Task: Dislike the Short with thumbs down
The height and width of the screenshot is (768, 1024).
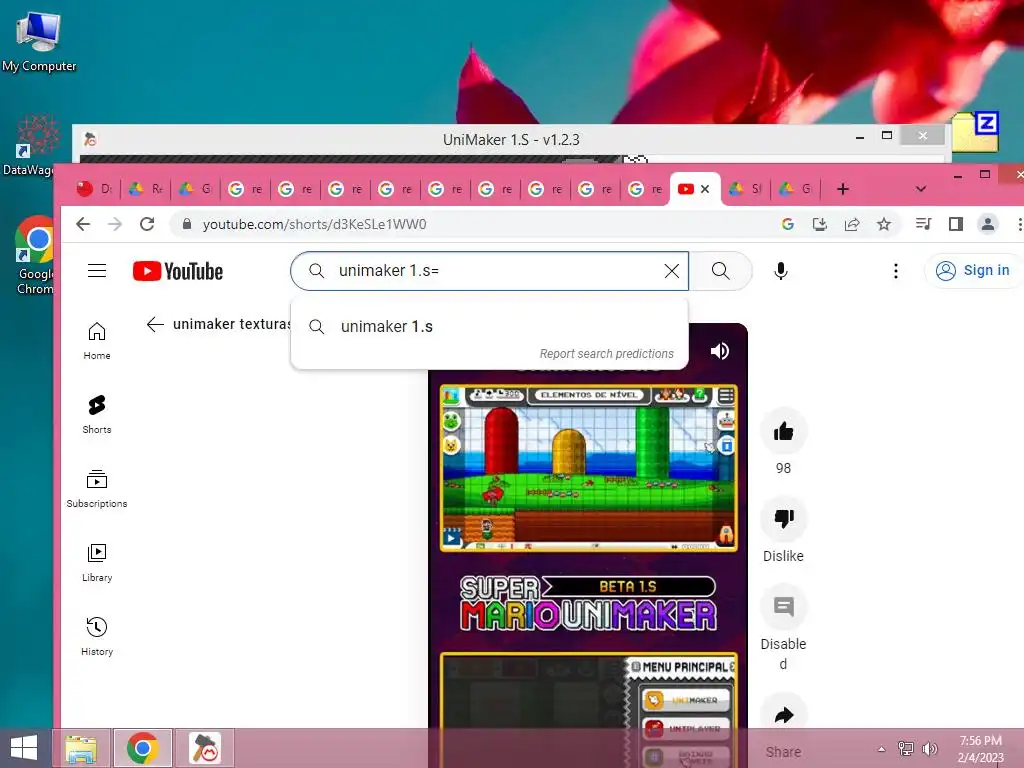Action: tap(783, 519)
